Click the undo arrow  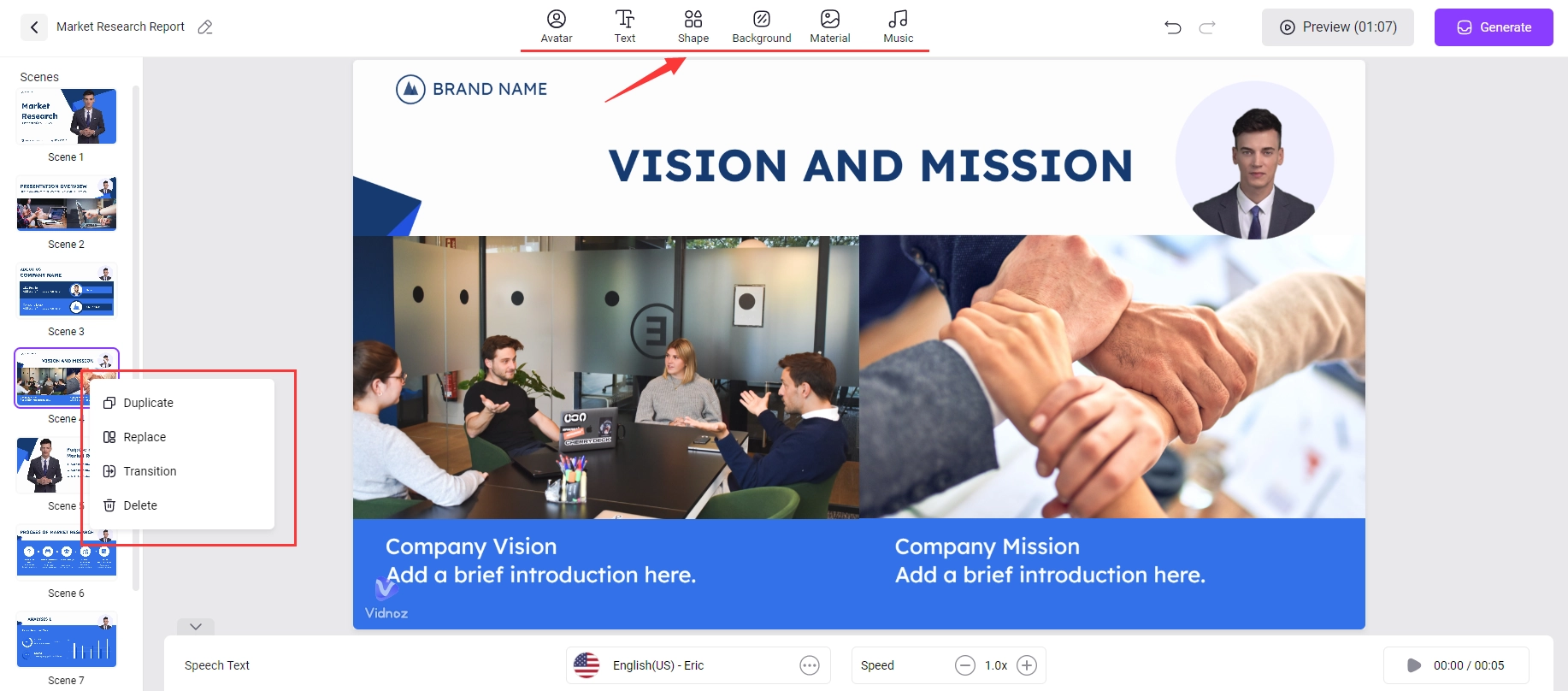[x=1173, y=27]
